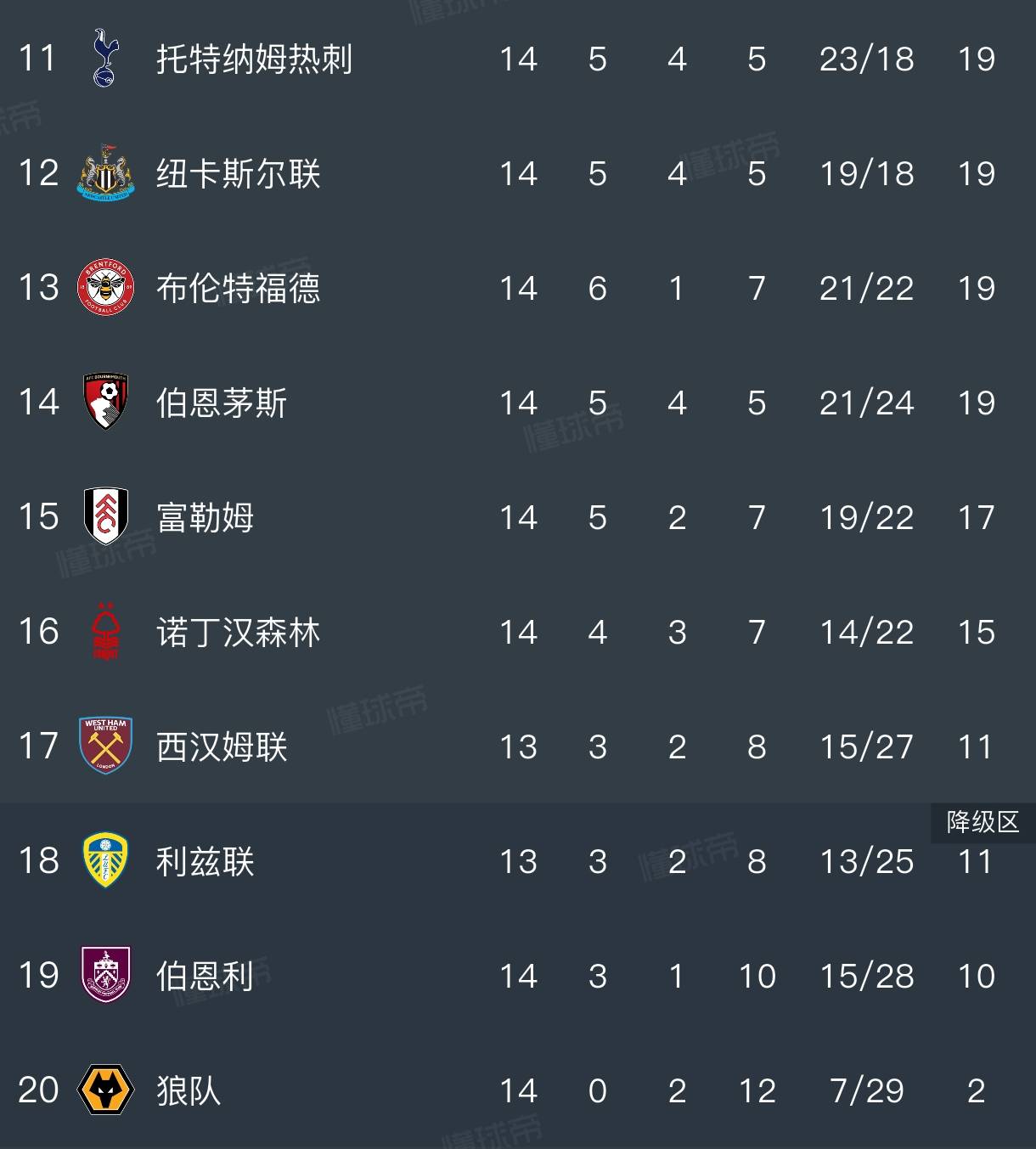The height and width of the screenshot is (1149, 1036).
Task: Click team name 狼队
Action: point(189,1091)
